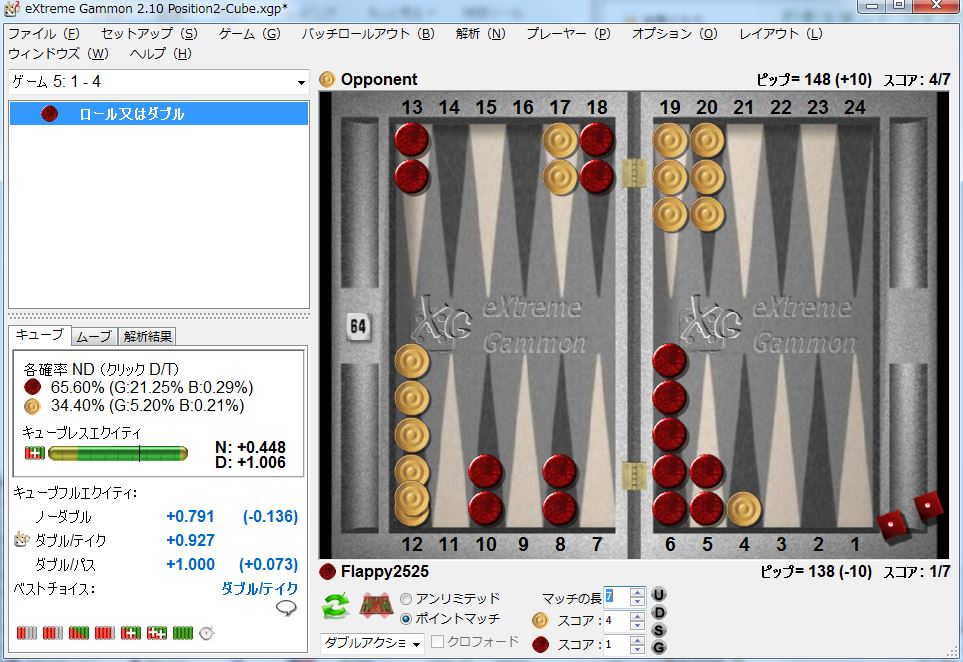
Task: Decrease the red player's score spinner
Action: tap(637, 648)
